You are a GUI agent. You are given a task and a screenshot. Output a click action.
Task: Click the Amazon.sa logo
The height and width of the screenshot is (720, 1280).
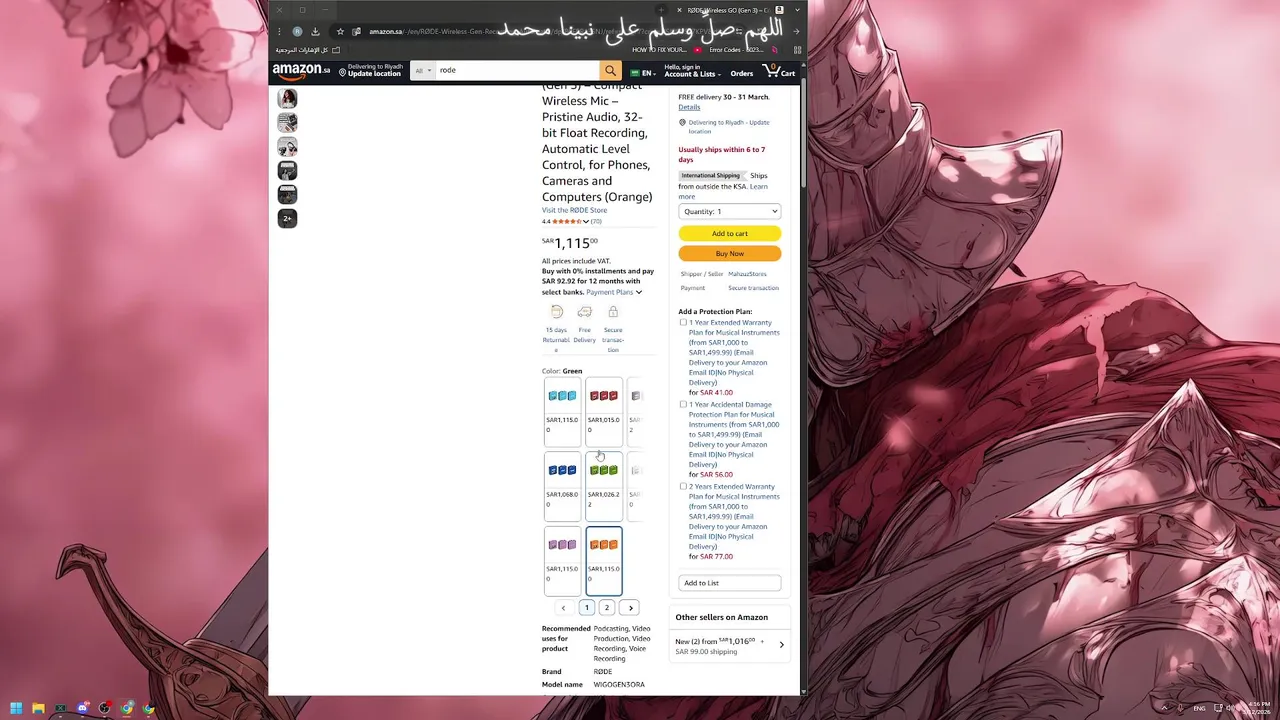(301, 71)
